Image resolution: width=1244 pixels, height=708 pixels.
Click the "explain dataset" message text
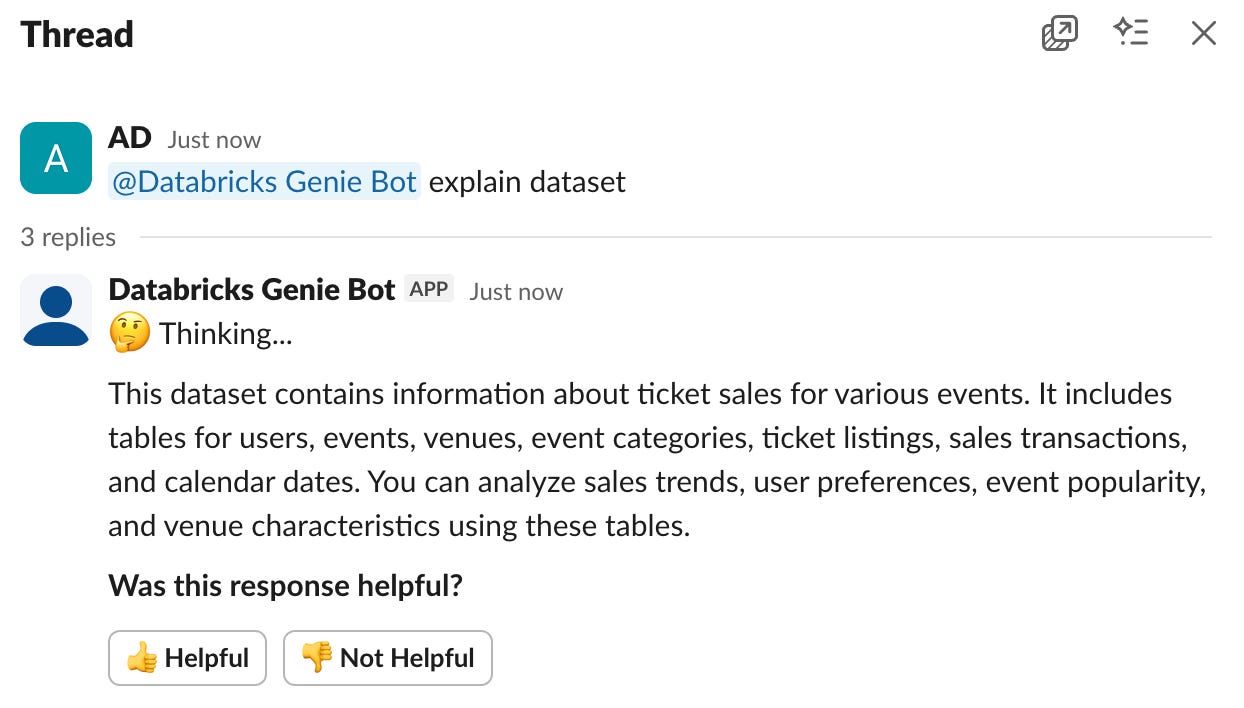coord(527,182)
